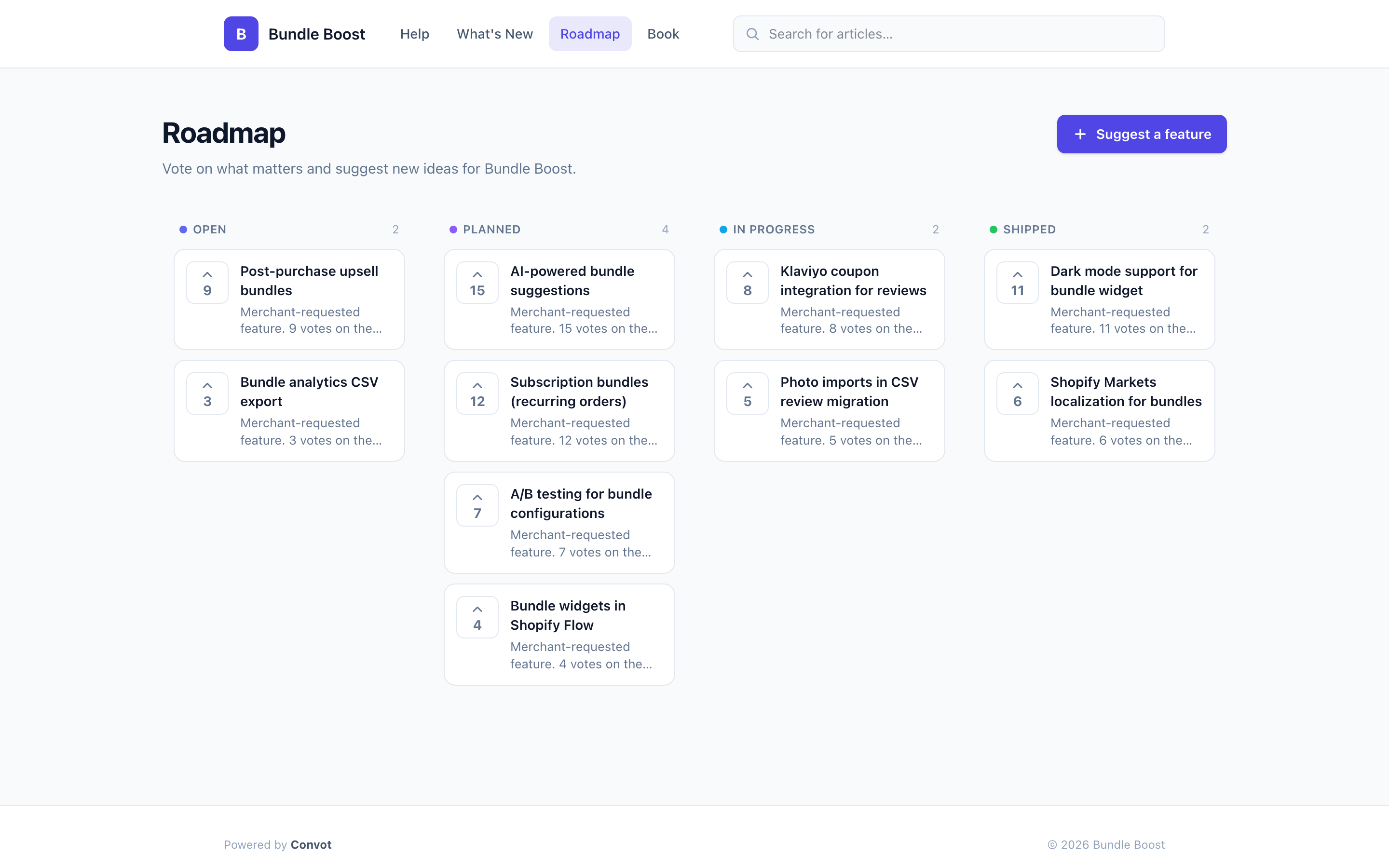1389x868 pixels.
Task: Upvote Subscription bundles recurring orders
Action: (x=477, y=393)
